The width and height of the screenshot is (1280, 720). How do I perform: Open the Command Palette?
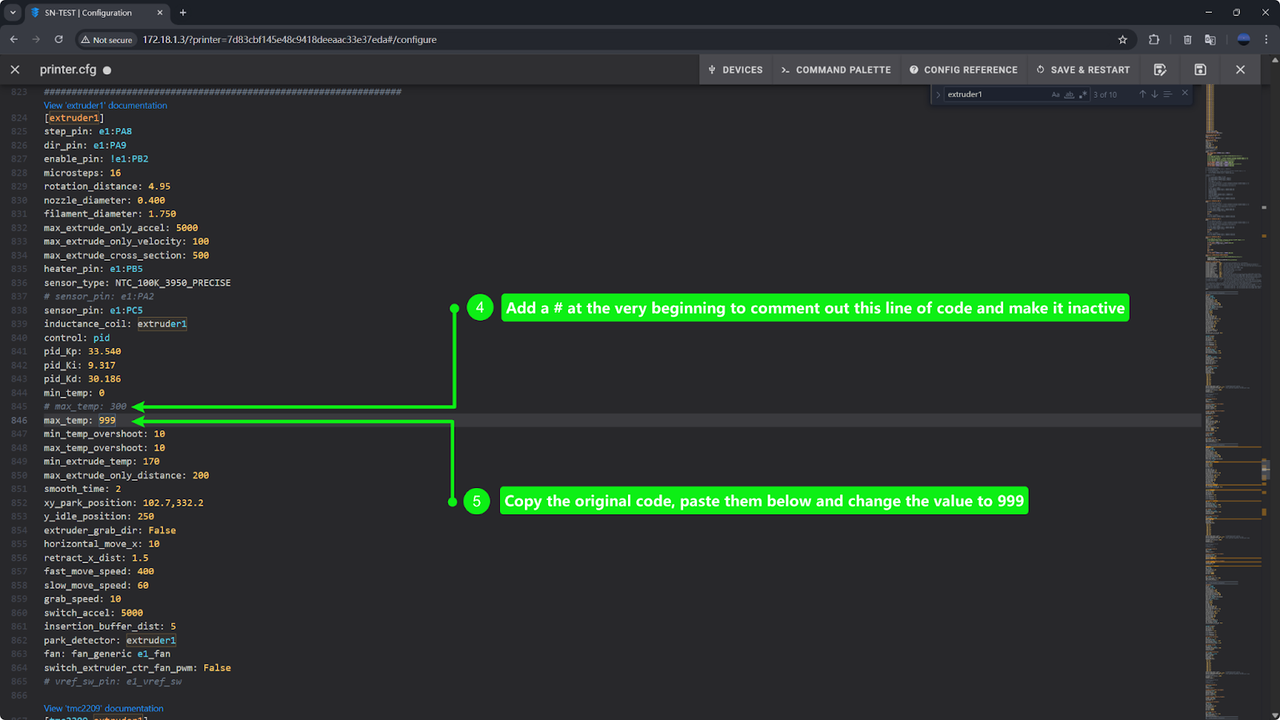pyautogui.click(x=835, y=70)
